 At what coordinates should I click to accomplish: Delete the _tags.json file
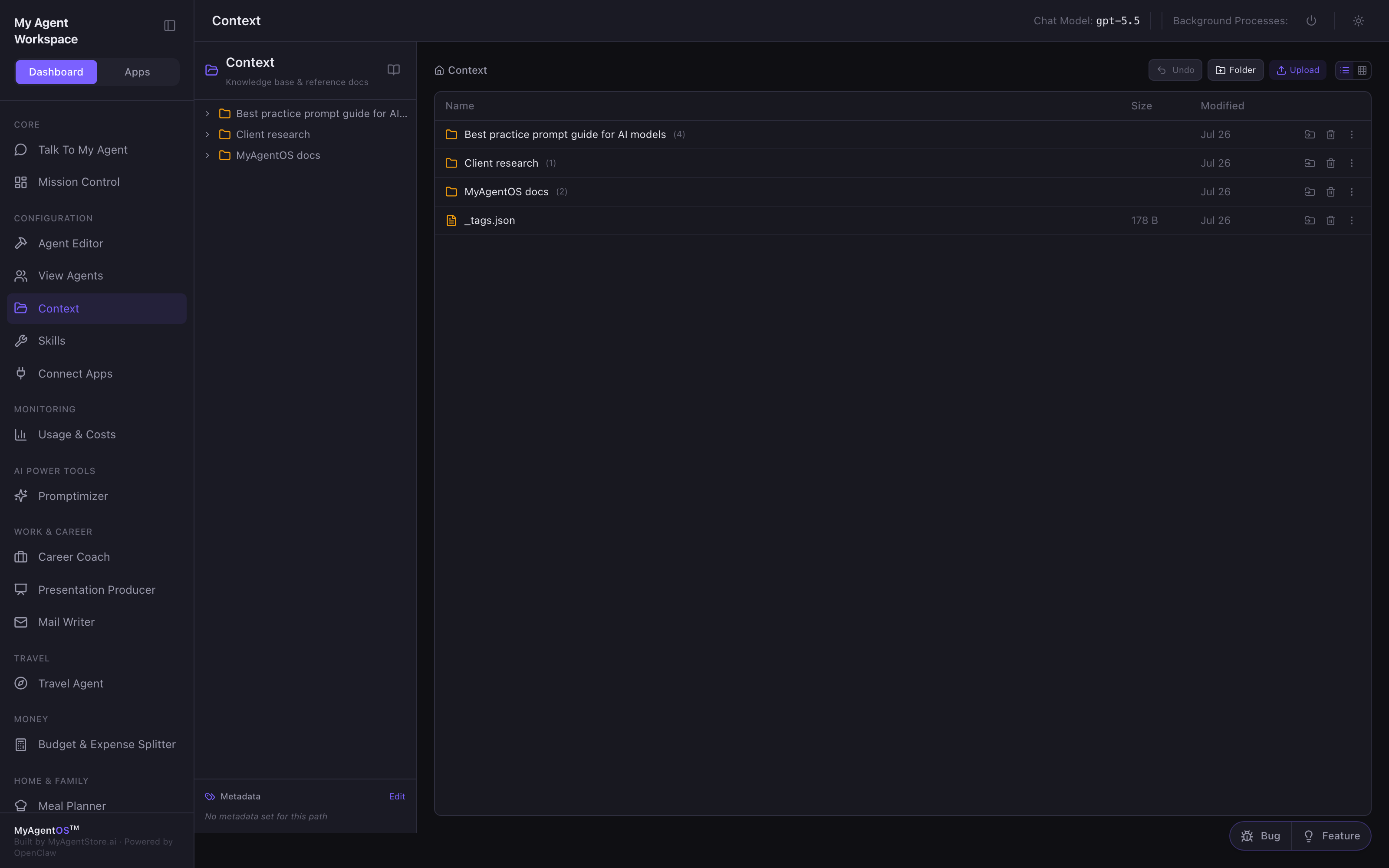click(x=1330, y=220)
